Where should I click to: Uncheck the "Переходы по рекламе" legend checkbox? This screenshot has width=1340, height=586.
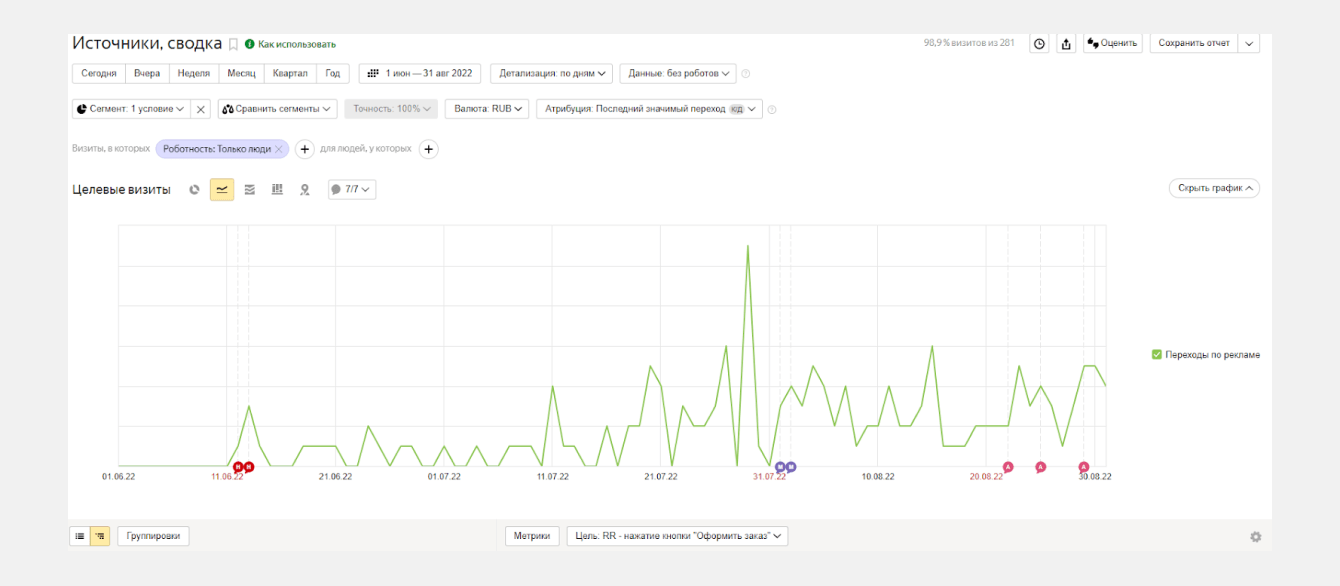1157,355
